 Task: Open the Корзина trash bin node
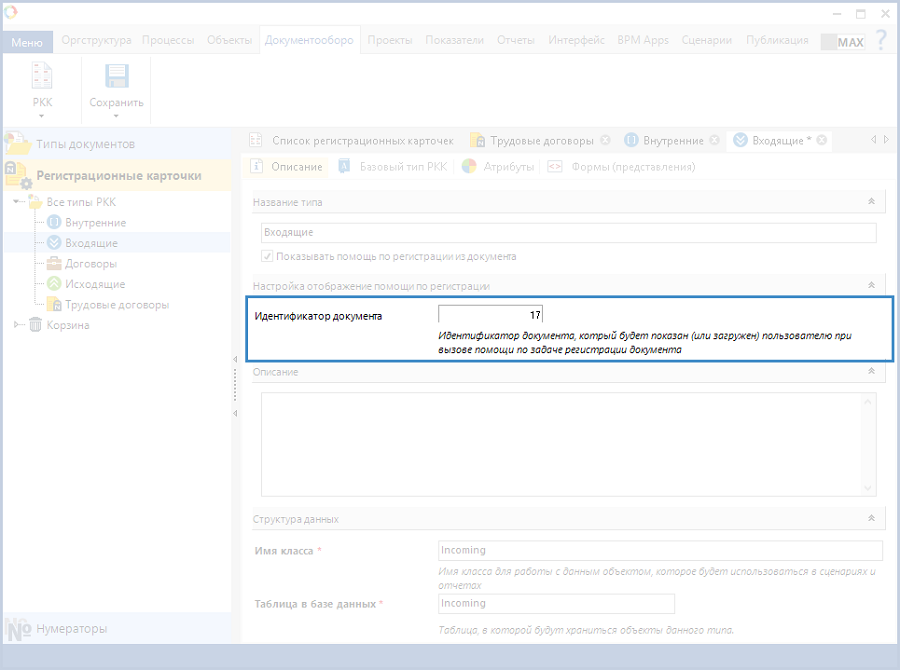point(67,325)
